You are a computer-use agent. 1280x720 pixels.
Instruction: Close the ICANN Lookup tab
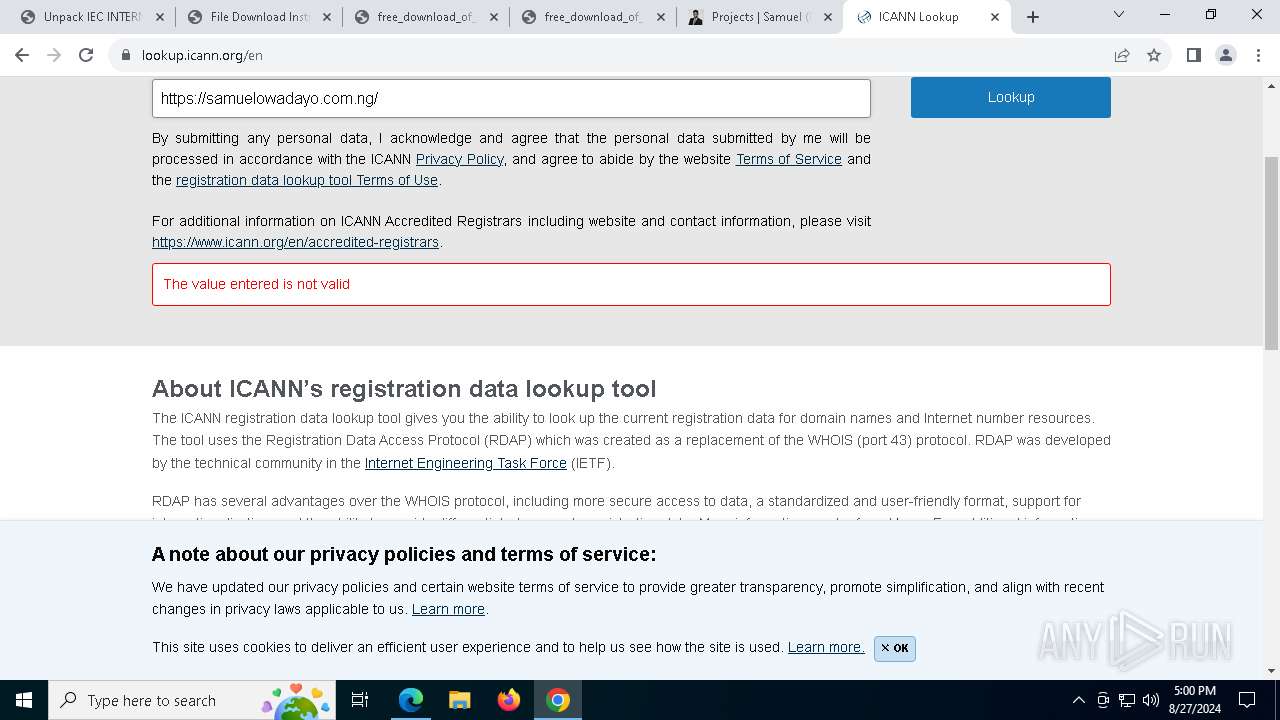coord(994,17)
